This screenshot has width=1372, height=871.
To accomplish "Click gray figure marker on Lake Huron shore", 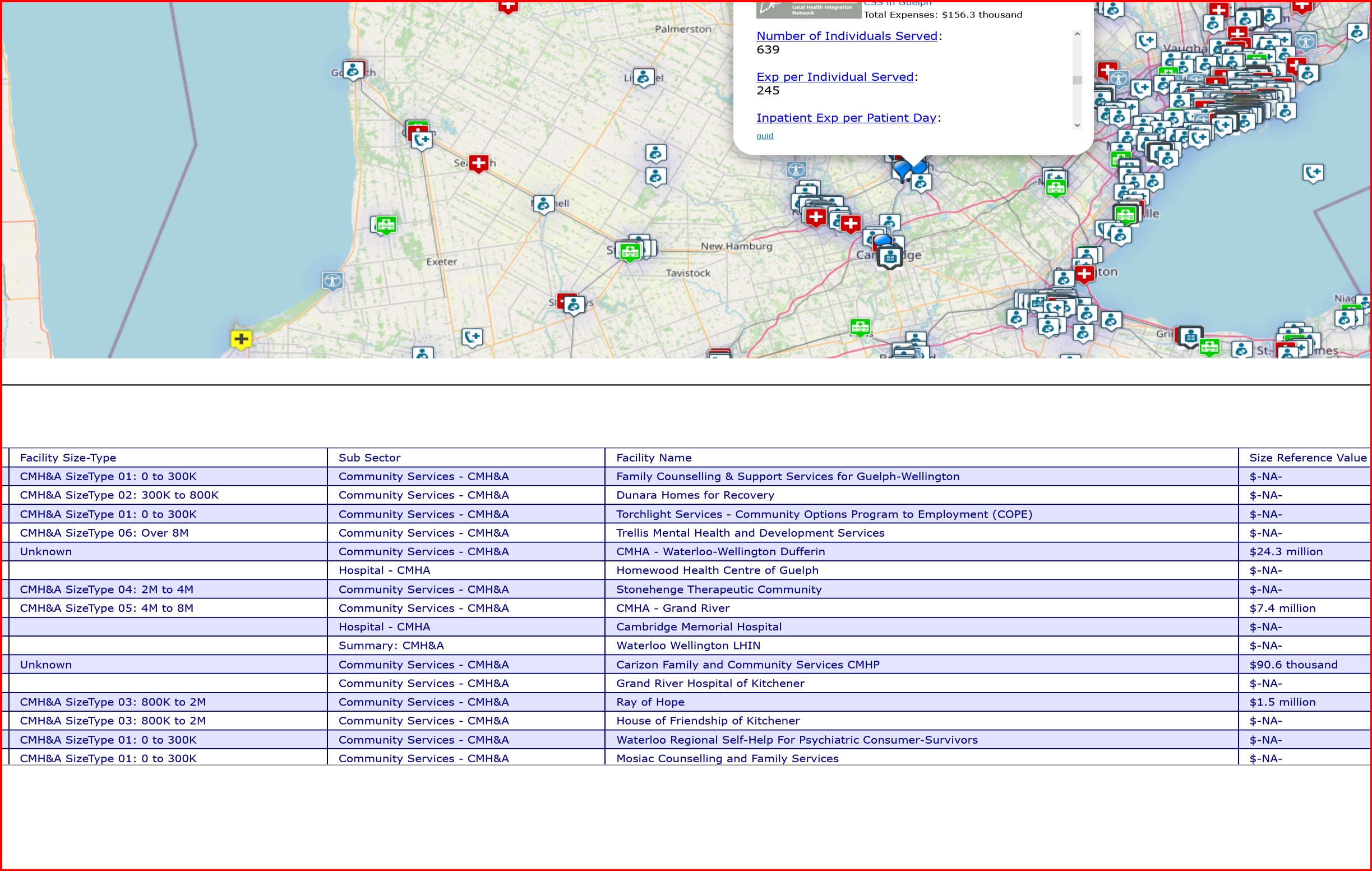I will [x=332, y=280].
